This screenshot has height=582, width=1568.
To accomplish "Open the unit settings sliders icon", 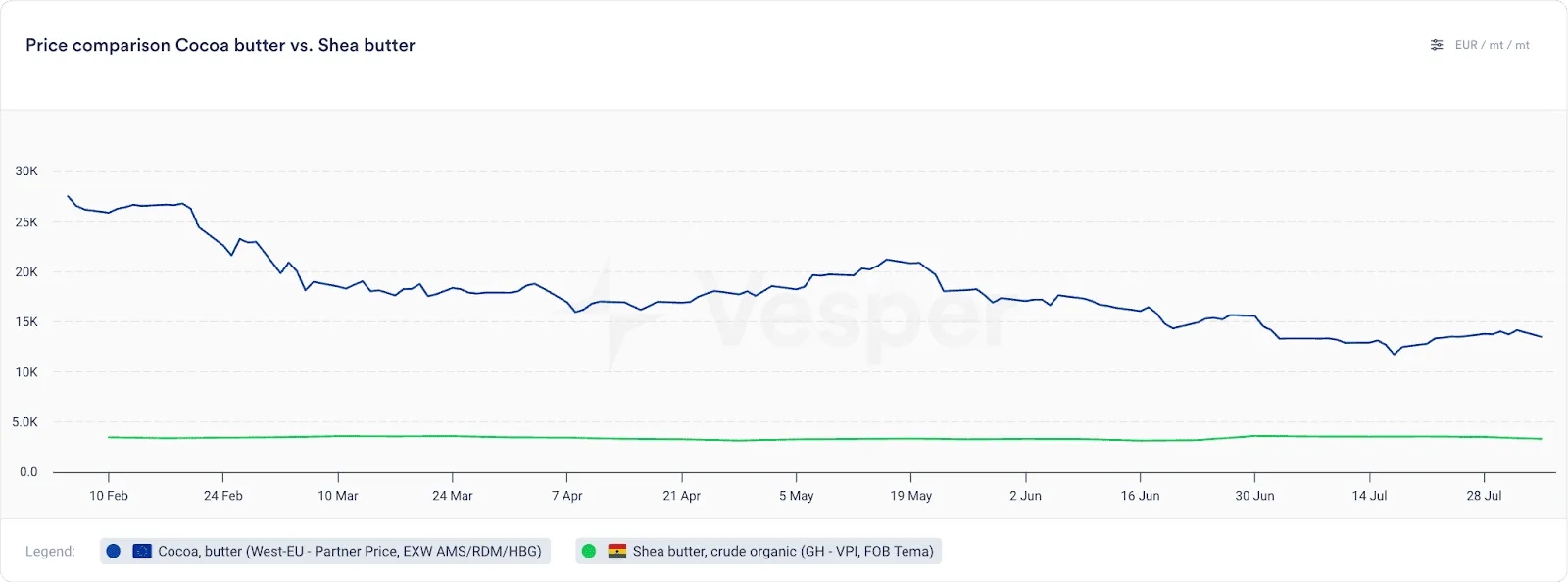I will pyautogui.click(x=1437, y=45).
